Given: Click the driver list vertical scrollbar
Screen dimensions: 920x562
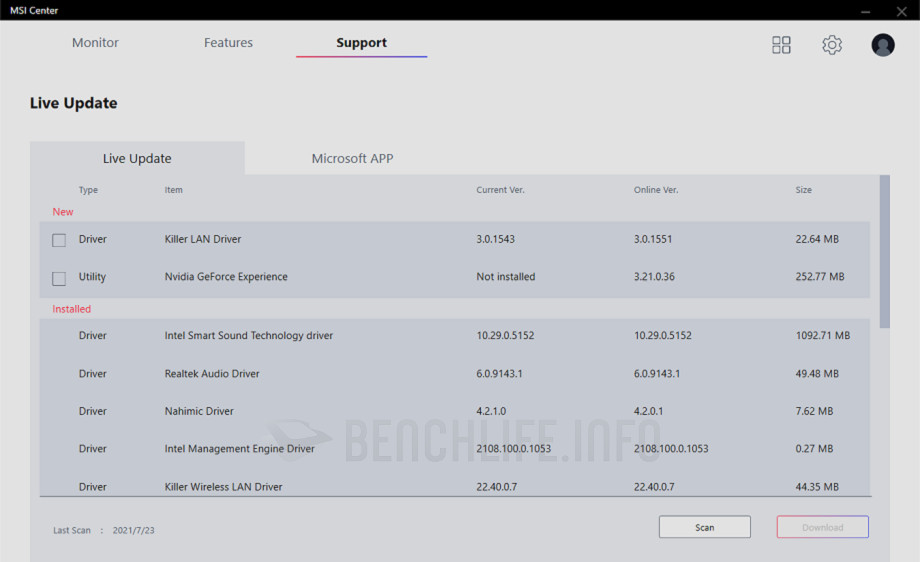Looking at the screenshot, I should coord(885,251).
